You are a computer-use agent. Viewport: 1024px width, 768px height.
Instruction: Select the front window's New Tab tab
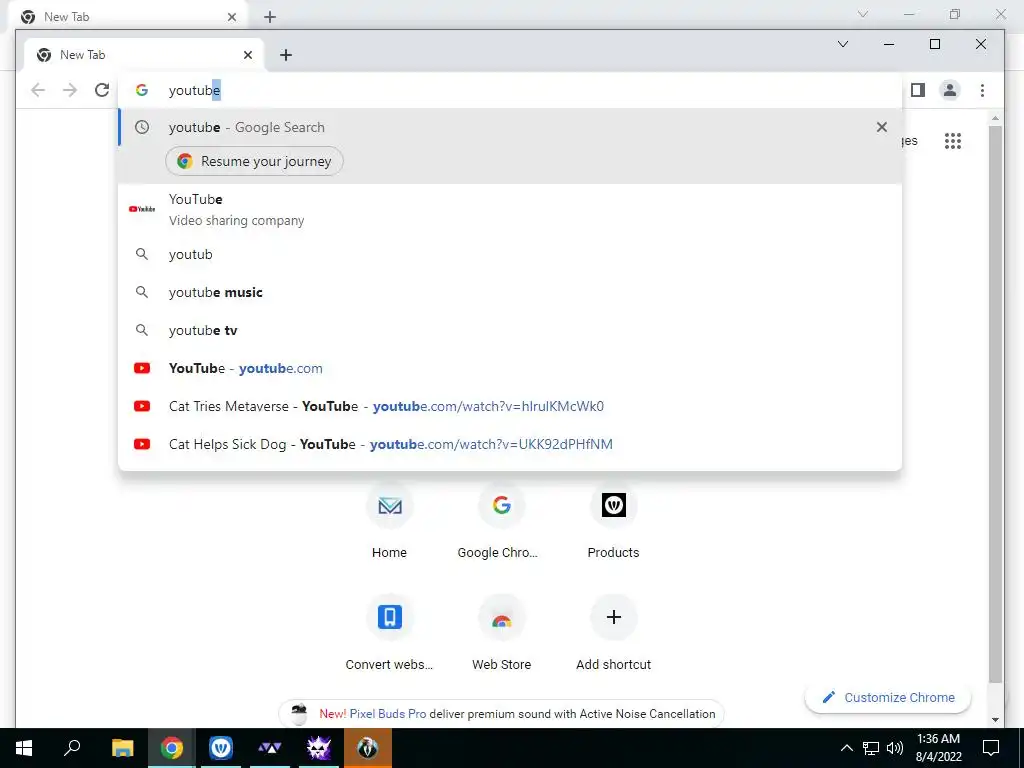(144, 55)
